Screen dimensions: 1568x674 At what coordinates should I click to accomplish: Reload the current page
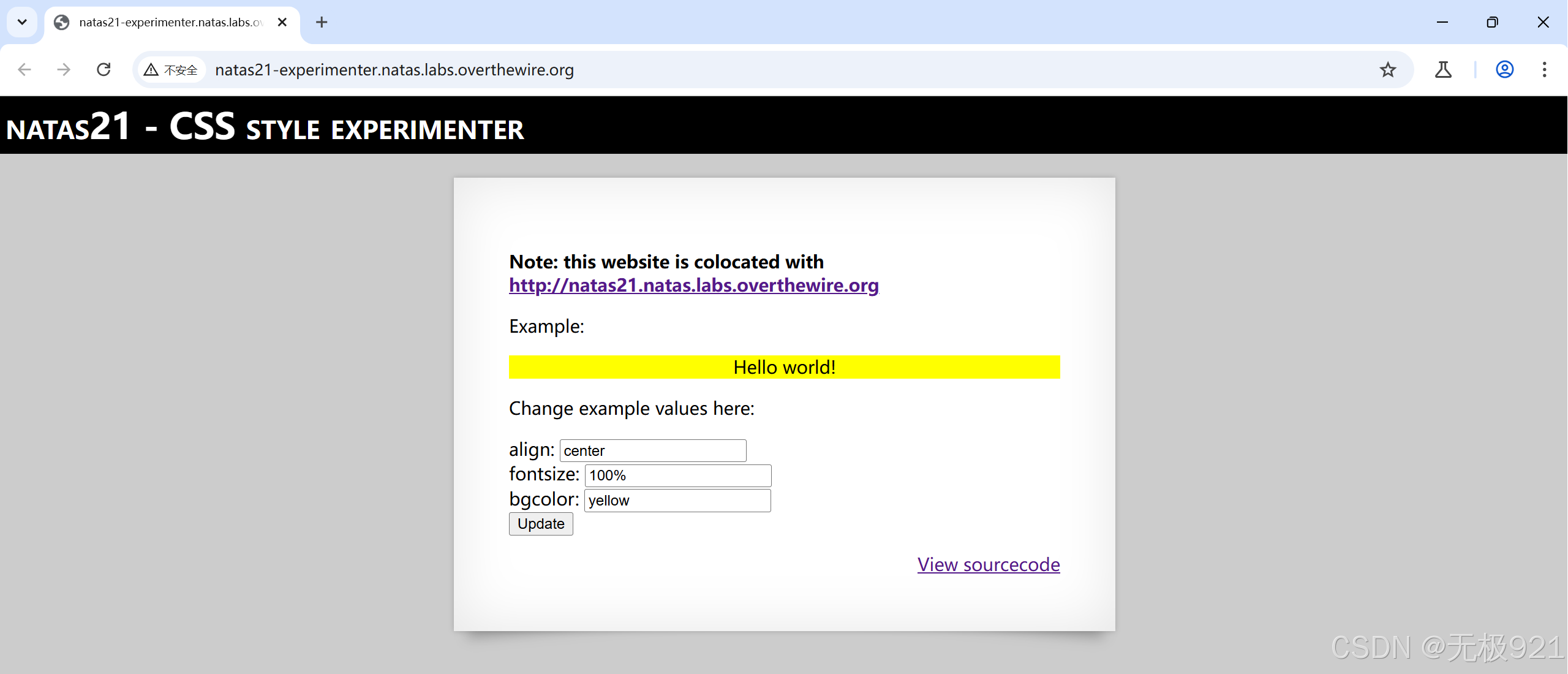[104, 70]
